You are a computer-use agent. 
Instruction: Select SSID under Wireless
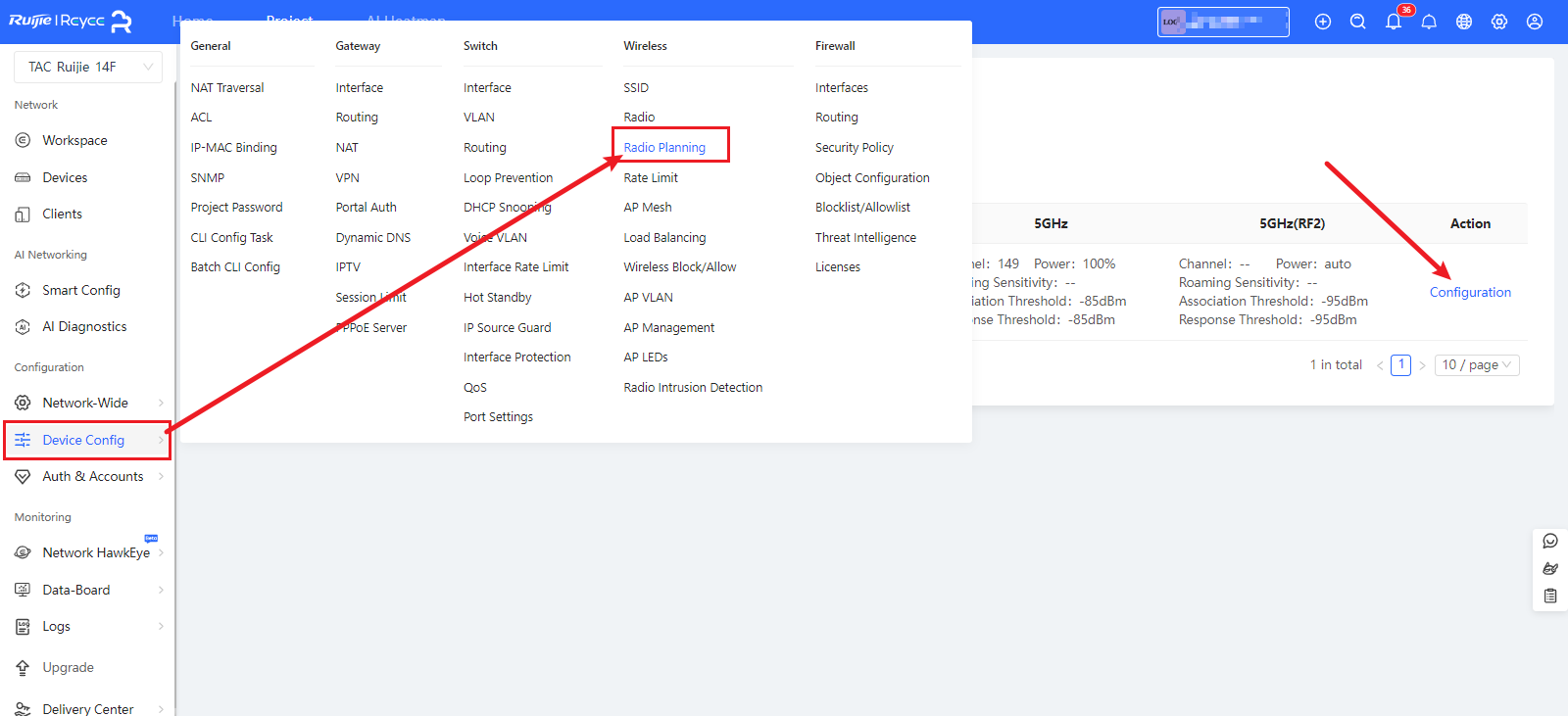coord(636,87)
